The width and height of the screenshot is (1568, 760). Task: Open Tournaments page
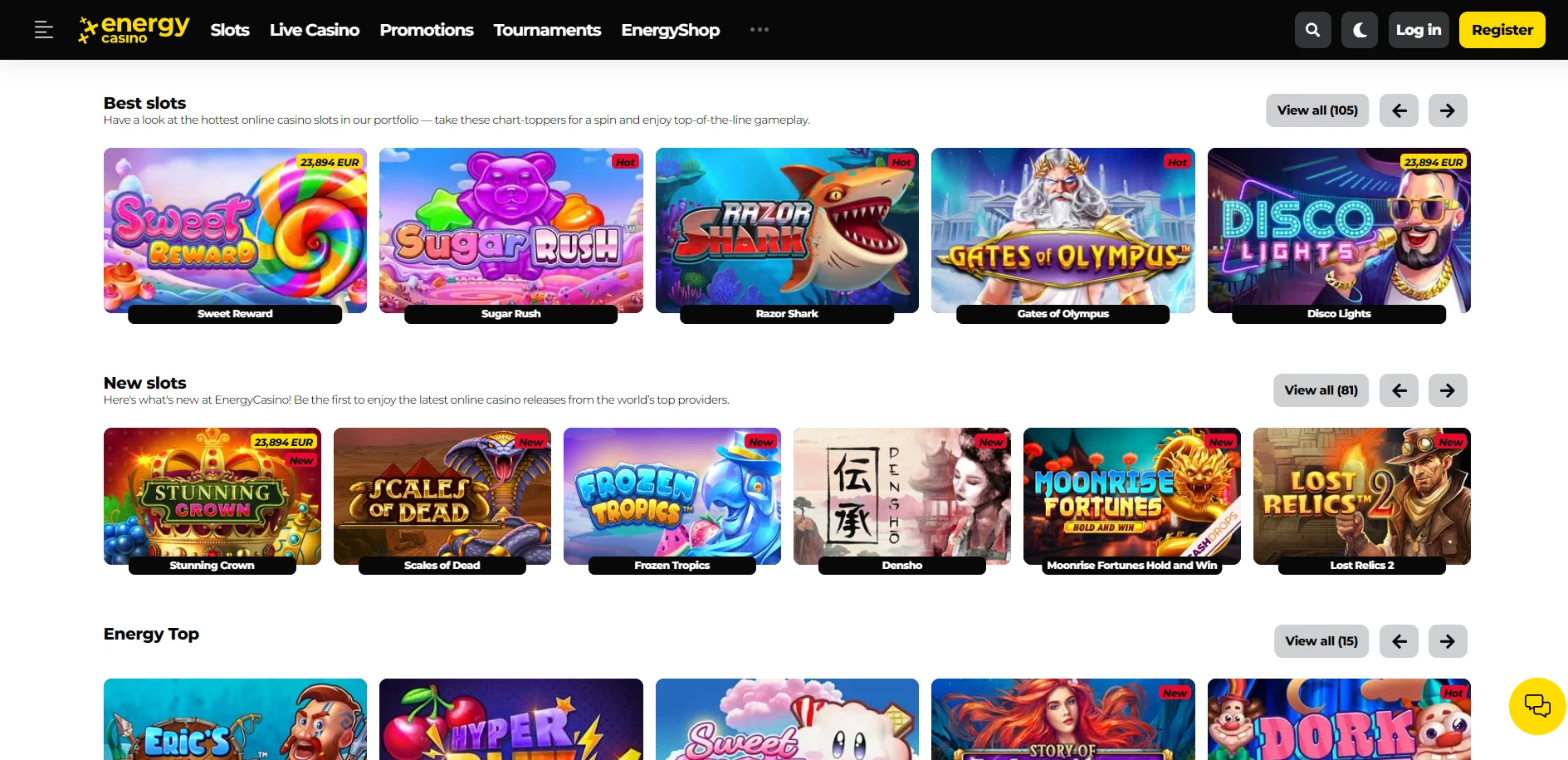[x=547, y=30]
